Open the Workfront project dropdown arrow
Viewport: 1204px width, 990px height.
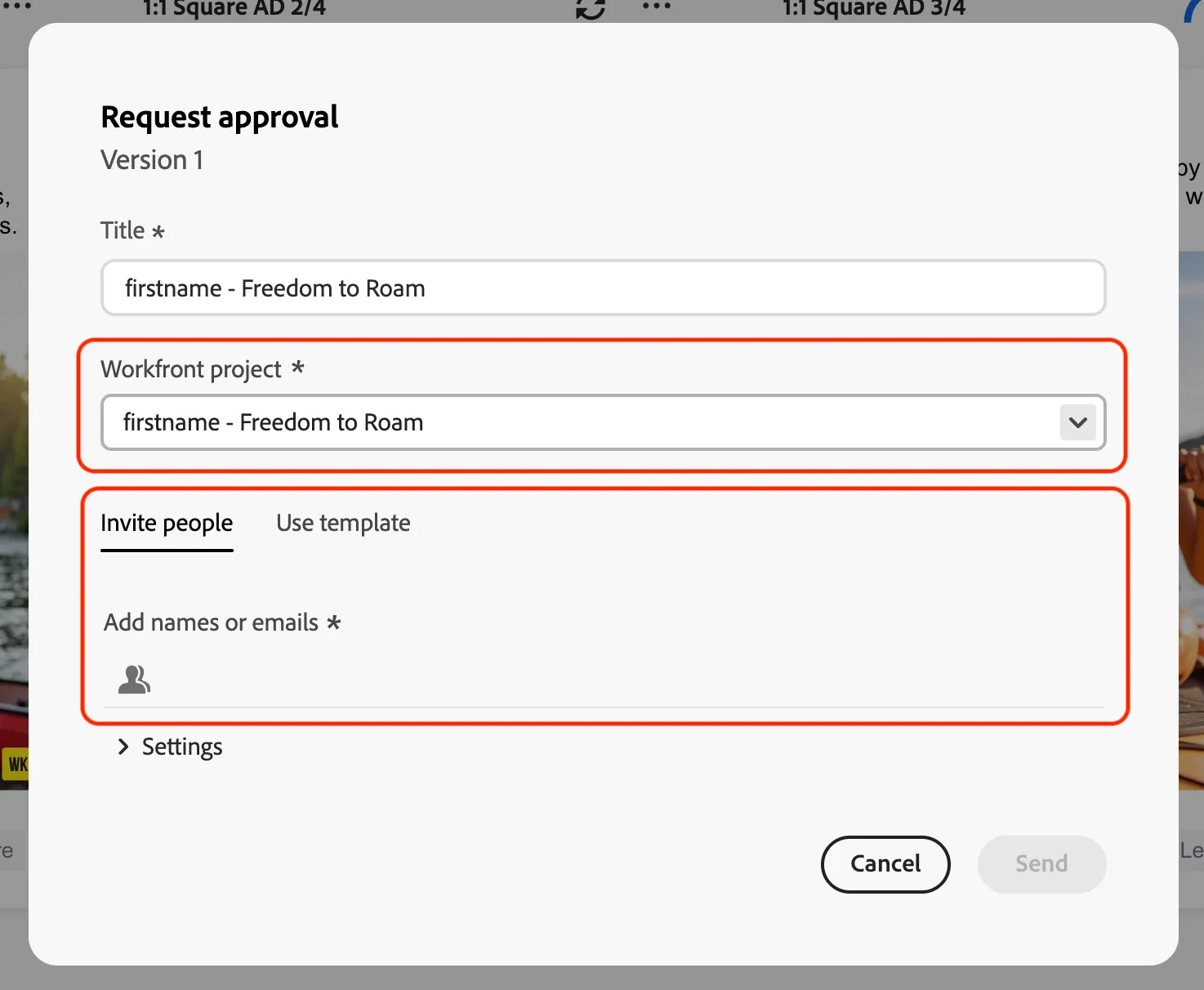click(x=1077, y=422)
